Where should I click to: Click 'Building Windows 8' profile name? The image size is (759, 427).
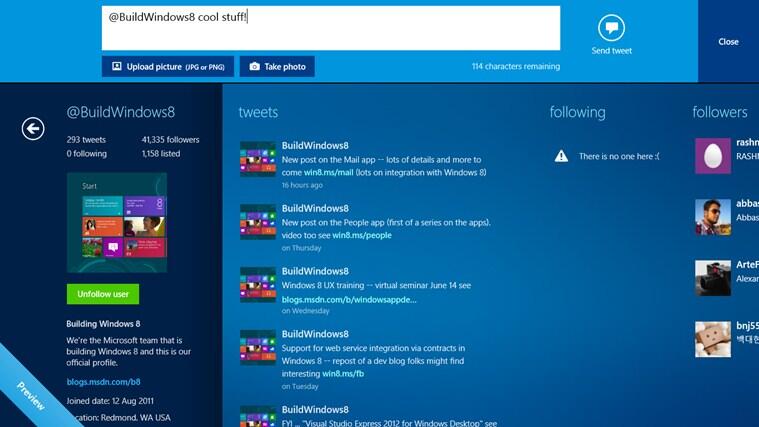pyautogui.click(x=103, y=324)
